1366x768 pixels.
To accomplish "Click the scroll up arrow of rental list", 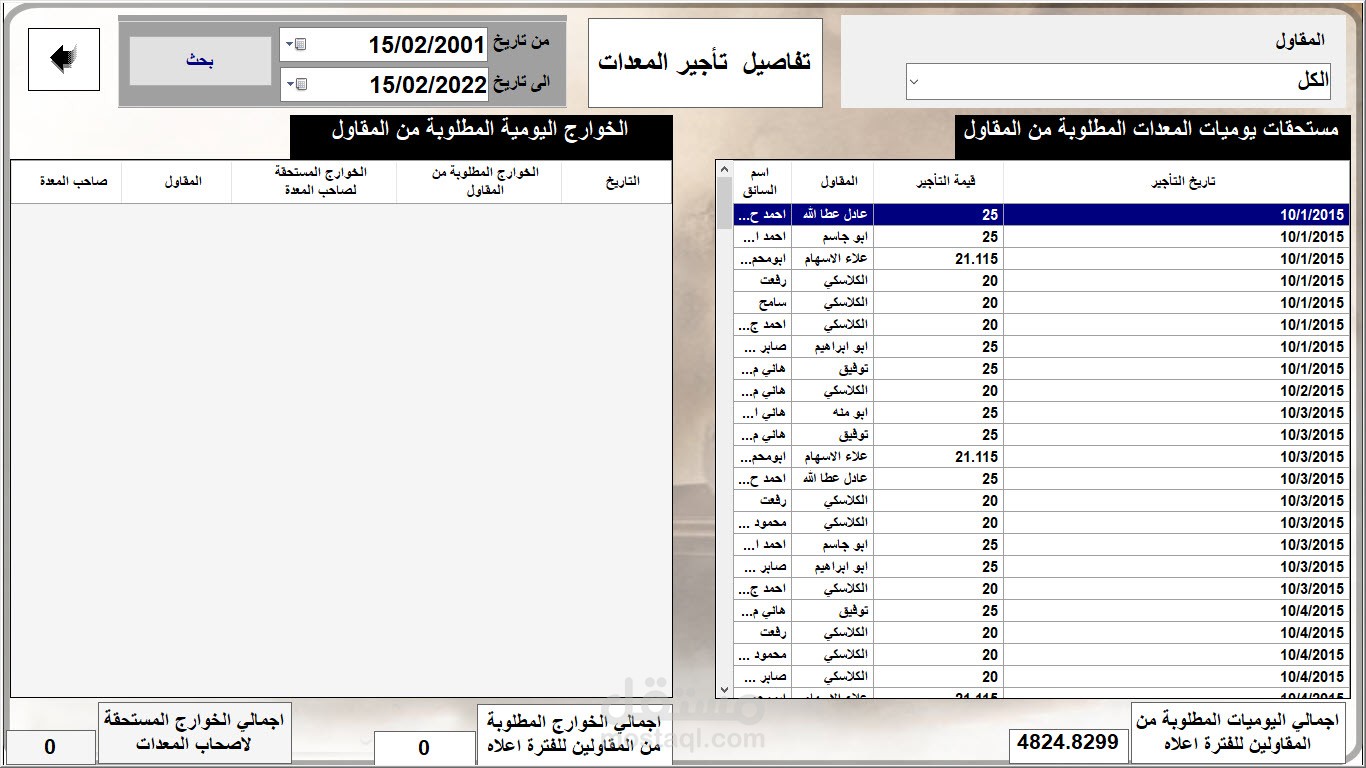I will coord(725,169).
